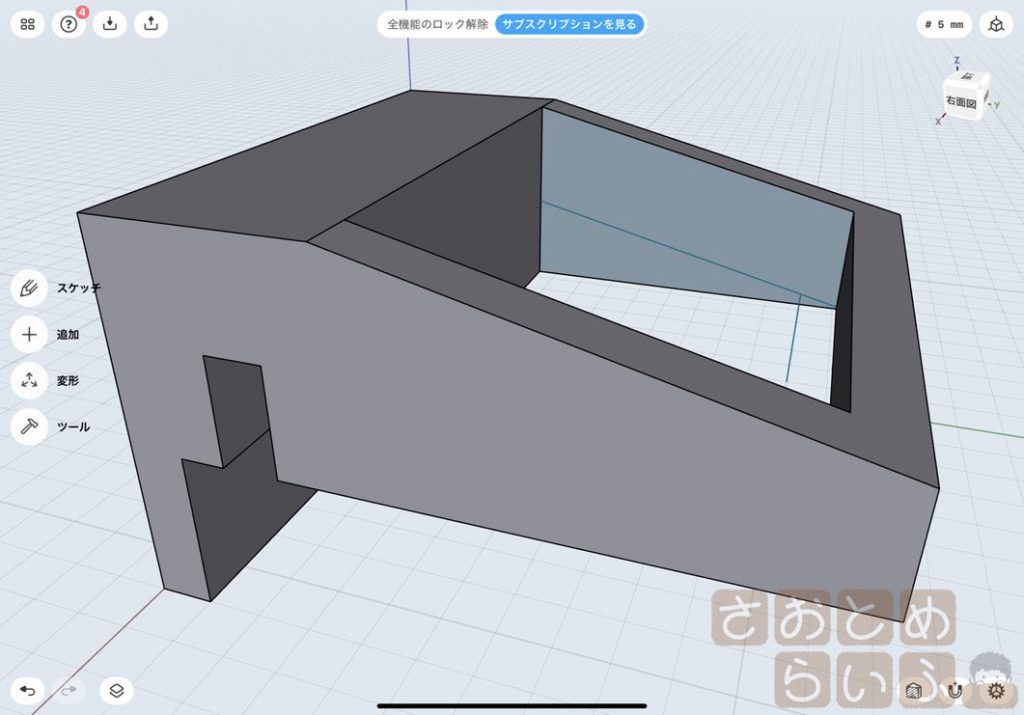Image resolution: width=1024 pixels, height=715 pixels.
Task: Open the ツール hammer menu
Action: pyautogui.click(x=29, y=427)
